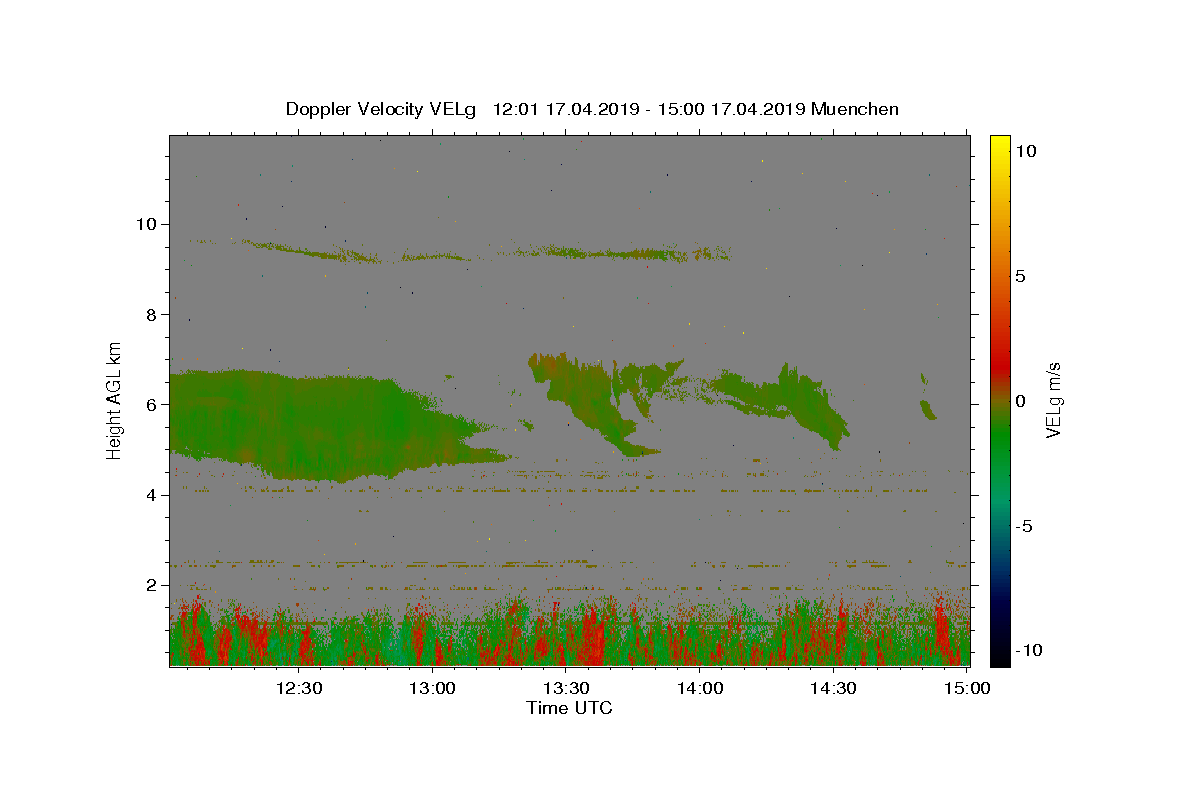Click the Height AGL km axis title
1200x800 pixels.
115,400
